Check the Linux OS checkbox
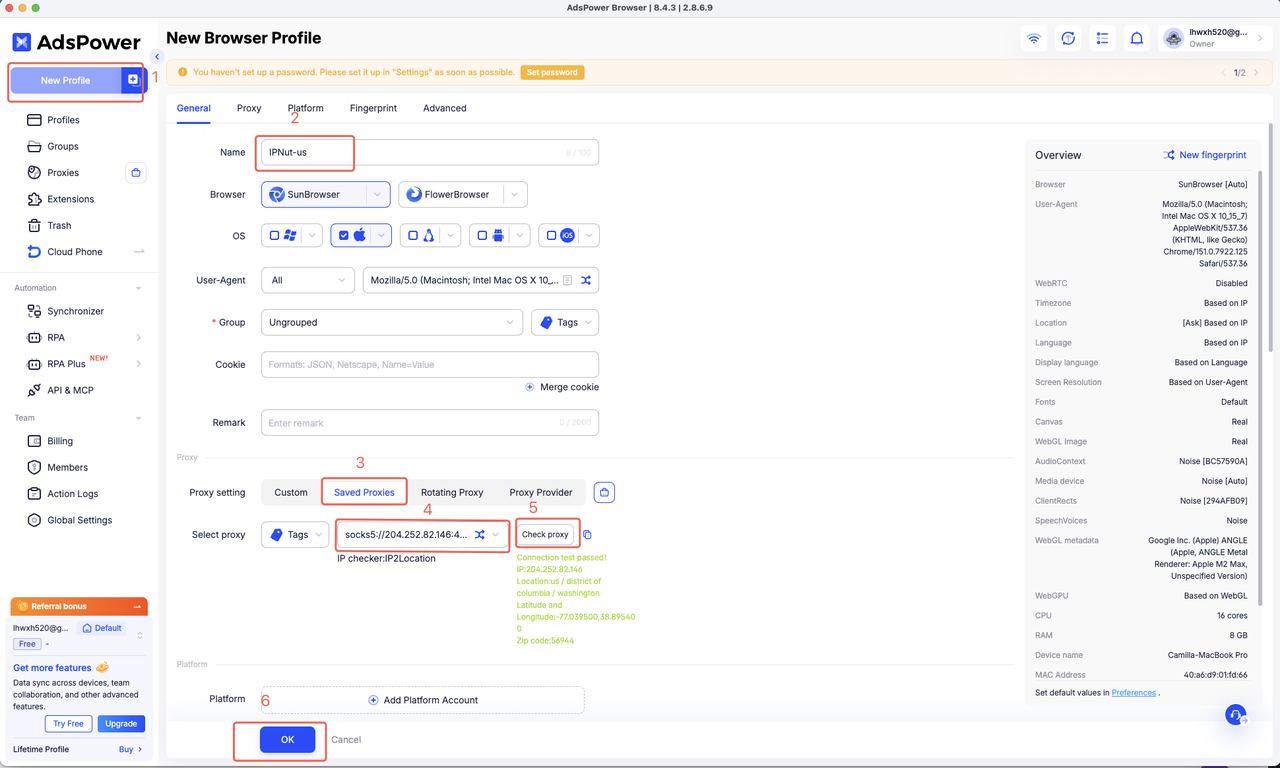1280x768 pixels. [413, 236]
